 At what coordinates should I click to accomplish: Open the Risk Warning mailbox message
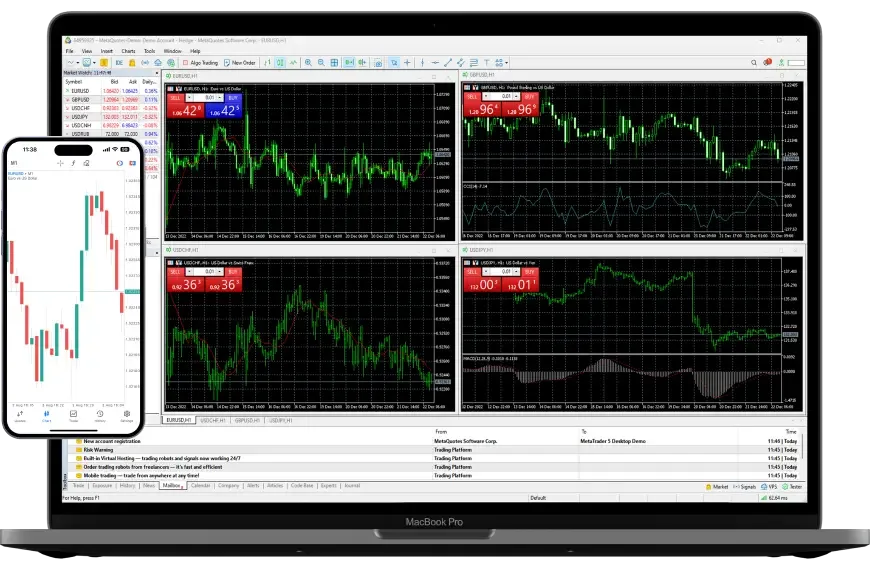pos(98,450)
